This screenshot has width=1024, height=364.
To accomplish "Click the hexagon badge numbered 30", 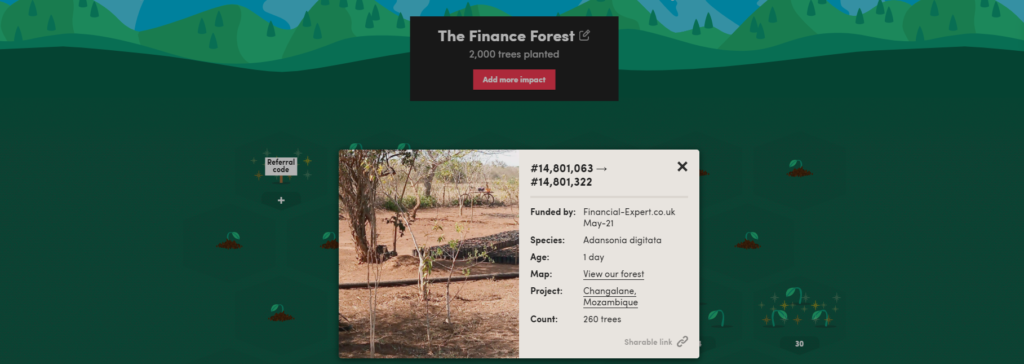I will pyautogui.click(x=799, y=344).
